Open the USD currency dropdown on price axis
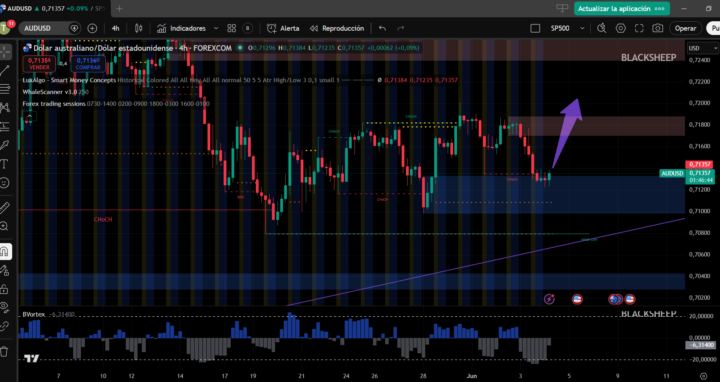Screen dimensions: 720x382 click(x=702, y=48)
